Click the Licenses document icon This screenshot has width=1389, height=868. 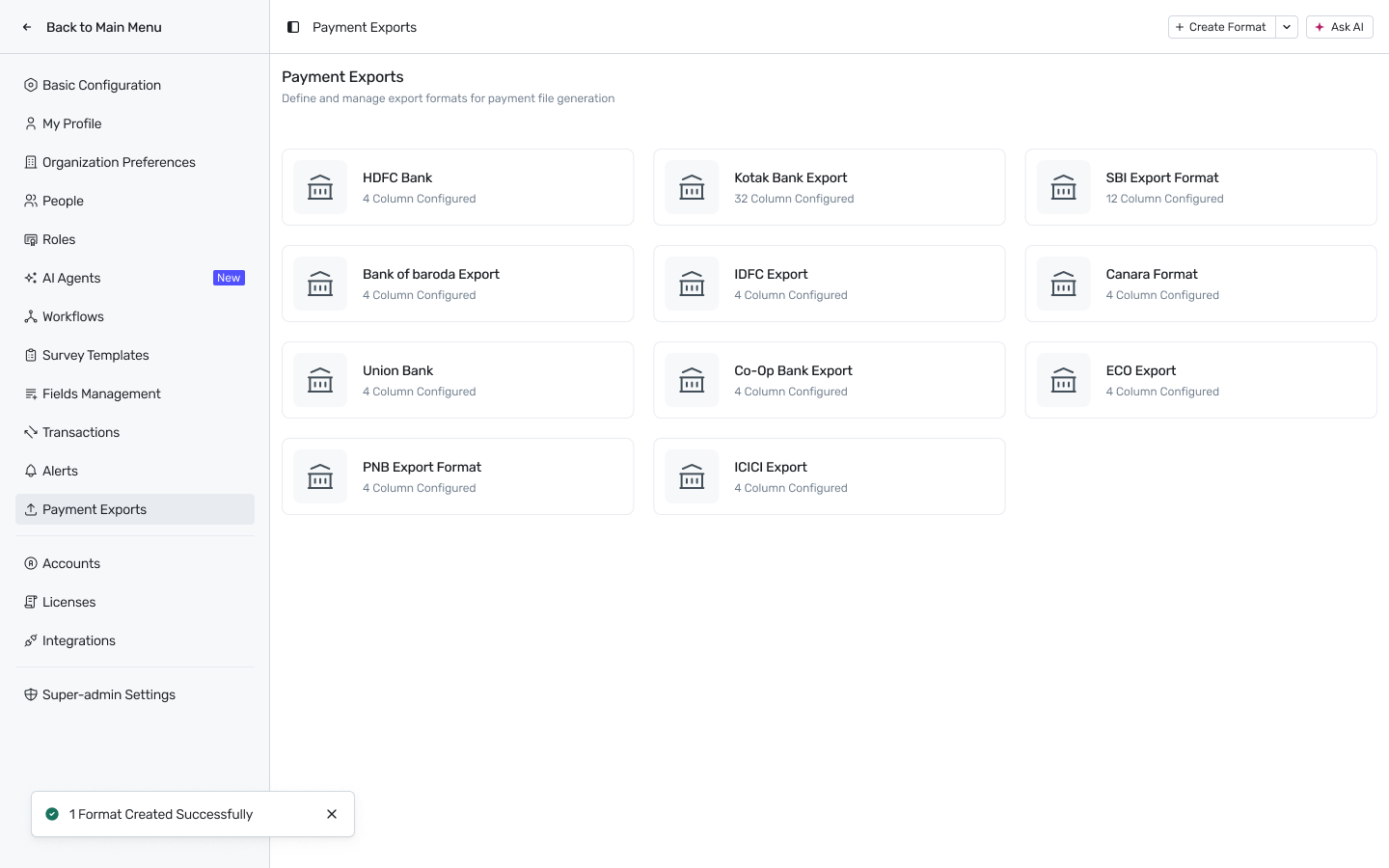(x=31, y=602)
